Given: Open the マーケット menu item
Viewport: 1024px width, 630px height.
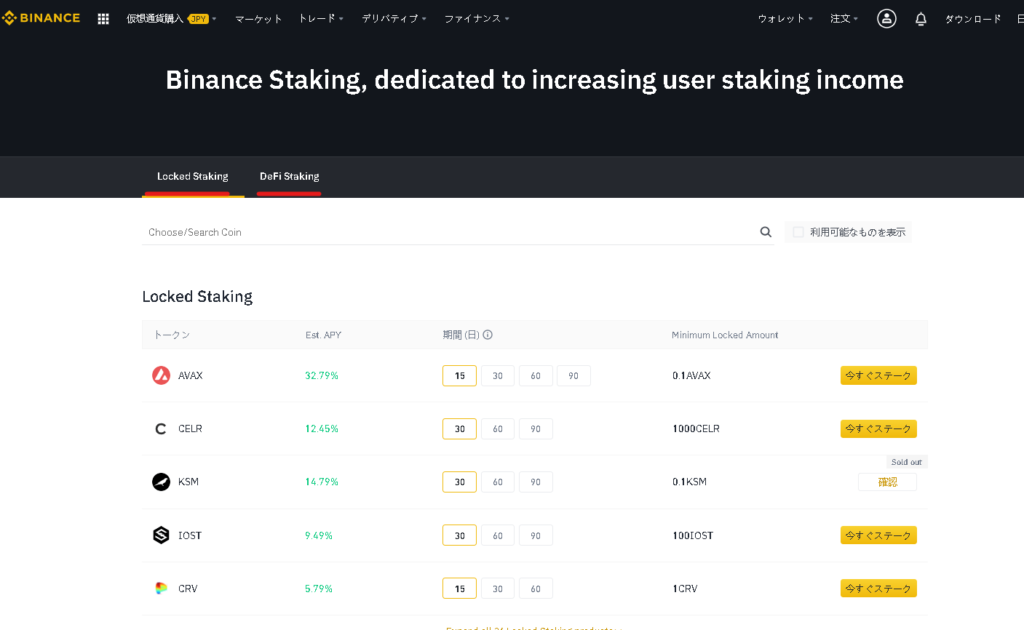Looking at the screenshot, I should [x=259, y=19].
